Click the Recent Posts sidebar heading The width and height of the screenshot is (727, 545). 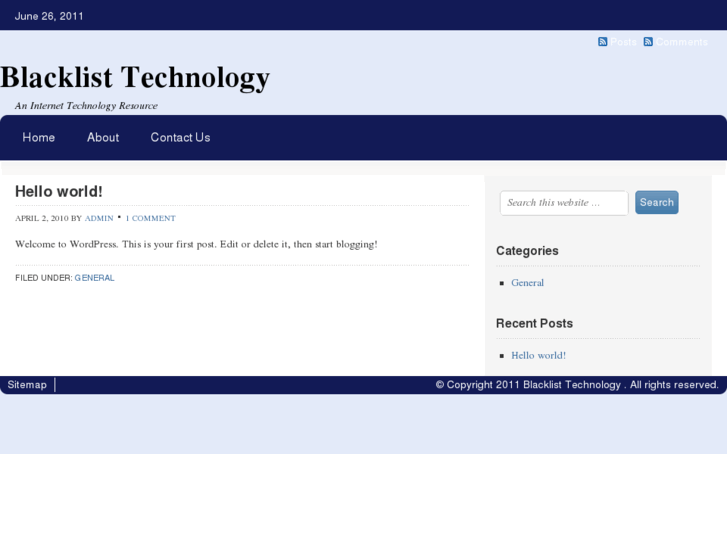coord(534,323)
